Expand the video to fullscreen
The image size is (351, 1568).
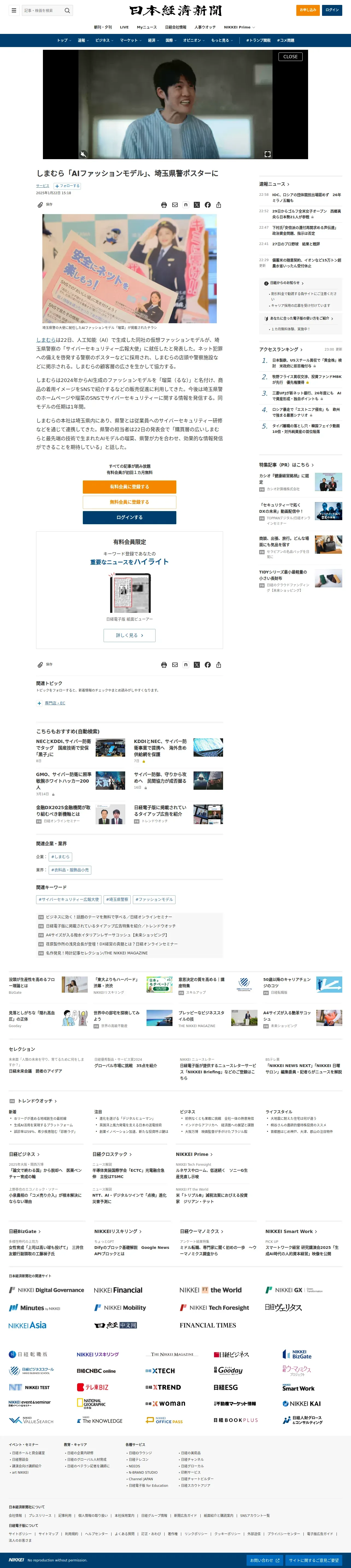pos(267,154)
